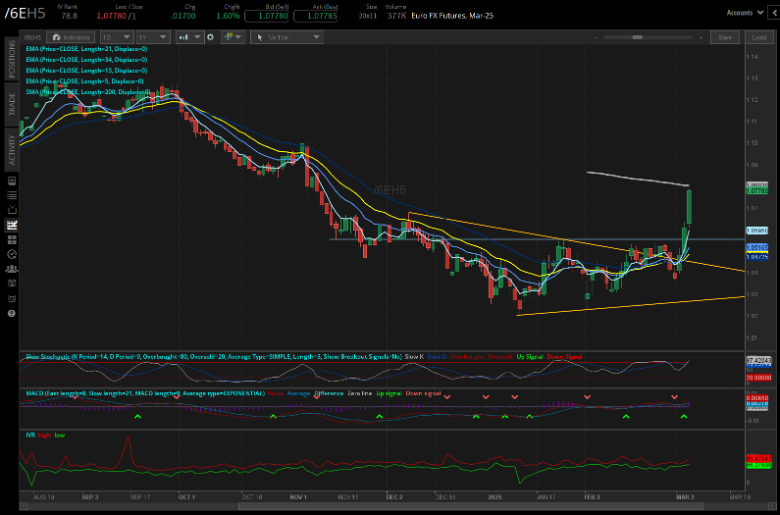This screenshot has width=780, height=515.
Task: Open the No Tool drawing dropdown
Action: 287,37
